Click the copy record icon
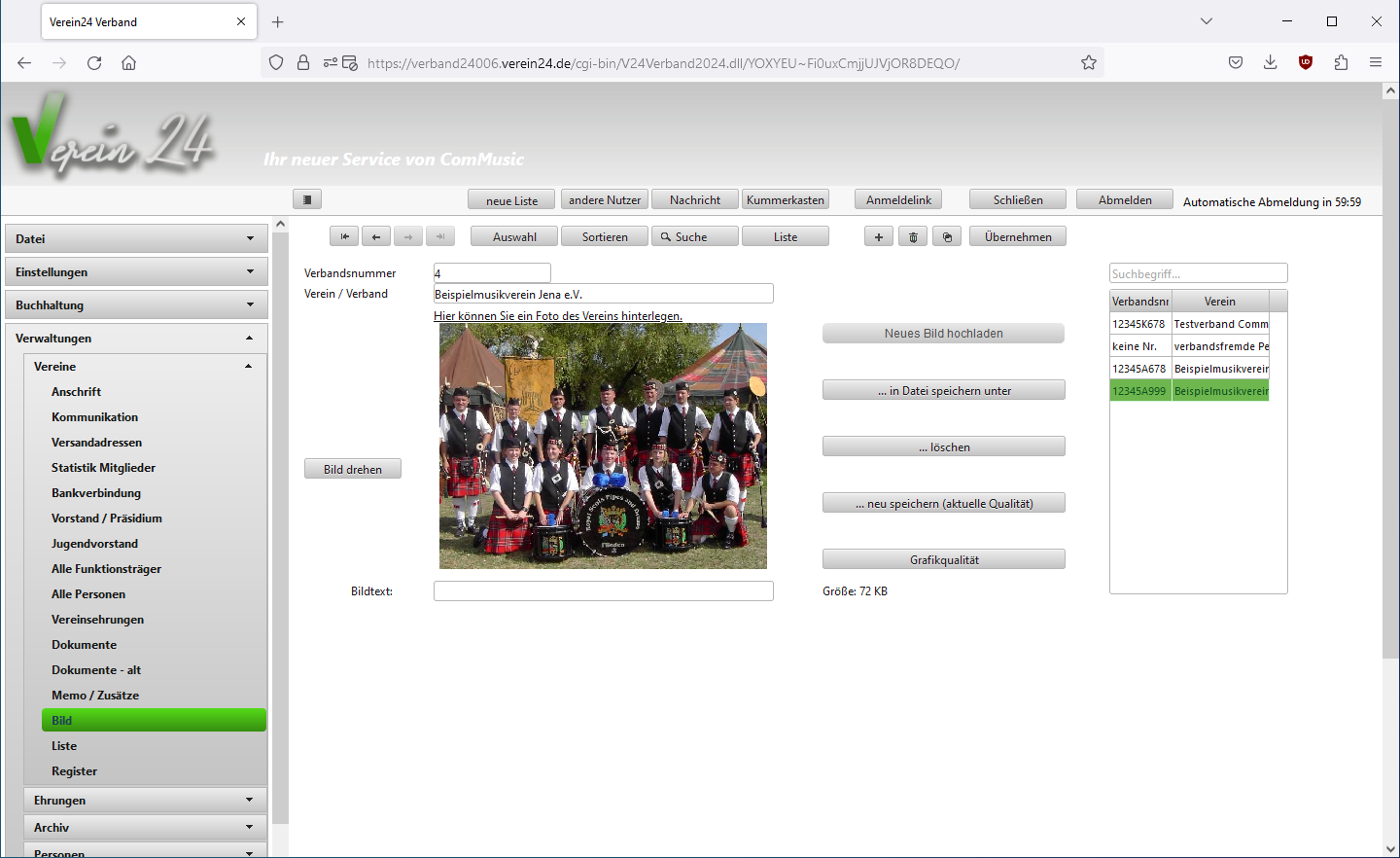This screenshot has width=1400, height=858. (947, 236)
